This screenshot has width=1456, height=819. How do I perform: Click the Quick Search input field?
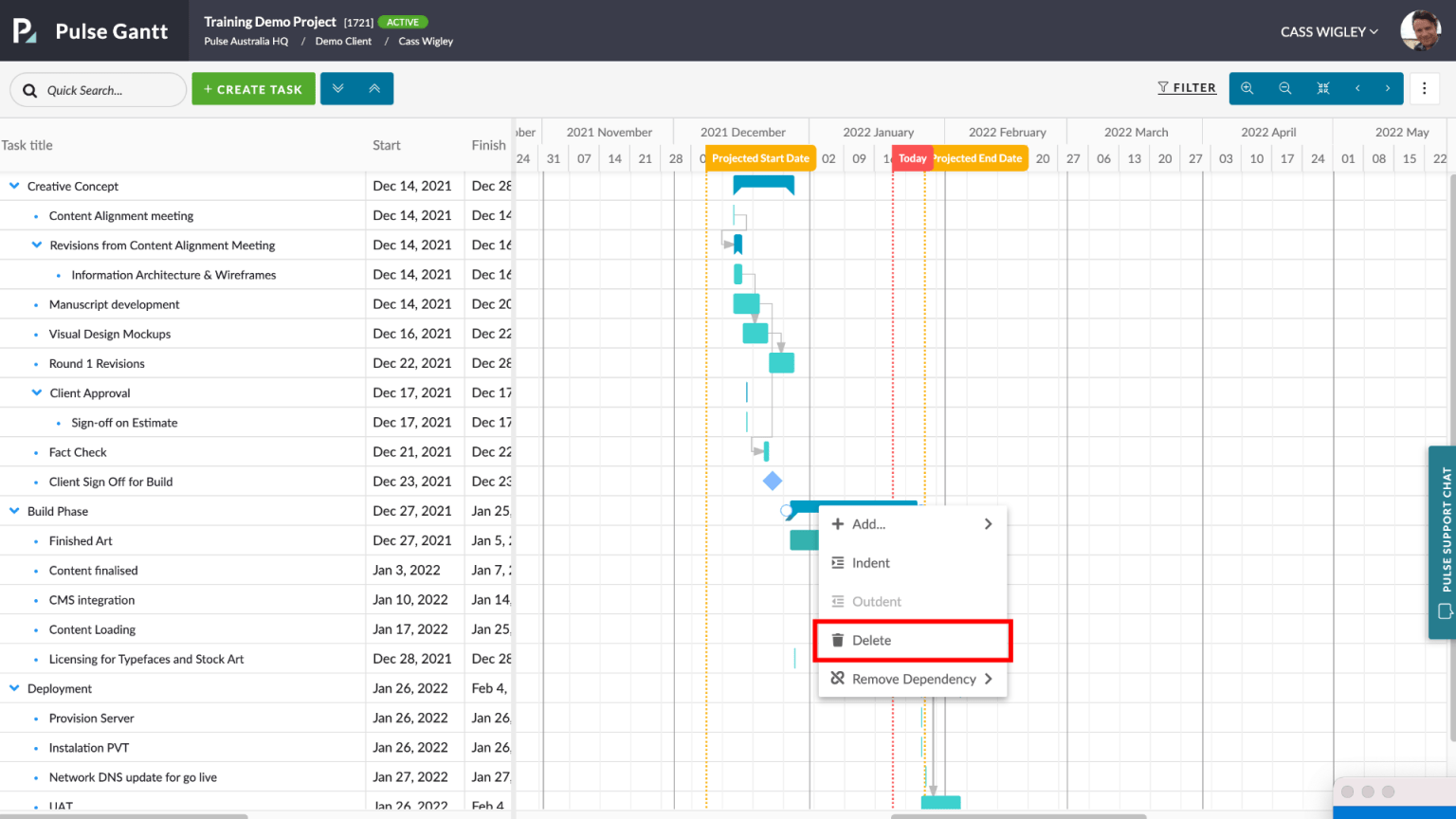98,90
